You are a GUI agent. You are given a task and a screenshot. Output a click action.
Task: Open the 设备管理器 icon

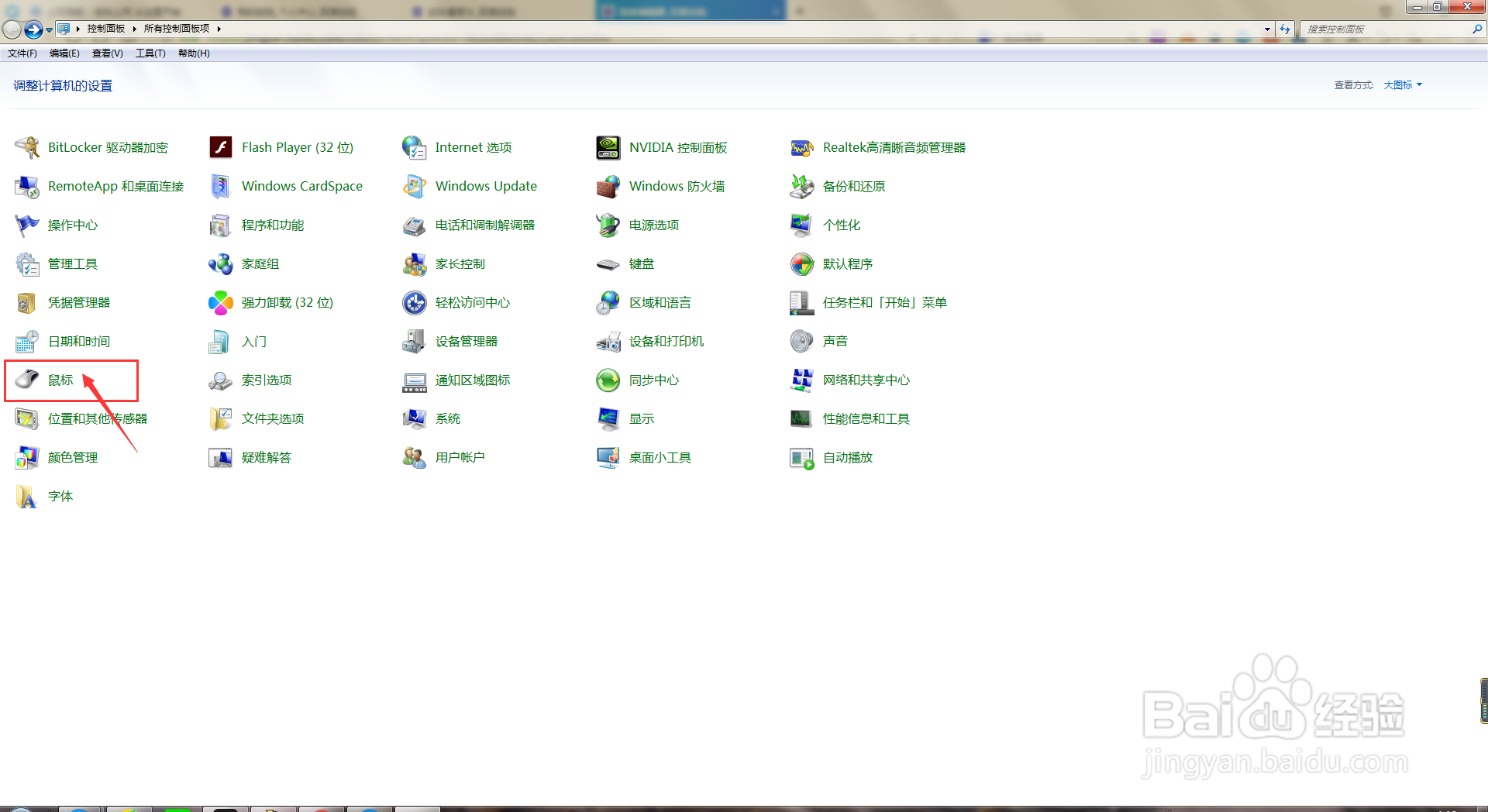[415, 341]
